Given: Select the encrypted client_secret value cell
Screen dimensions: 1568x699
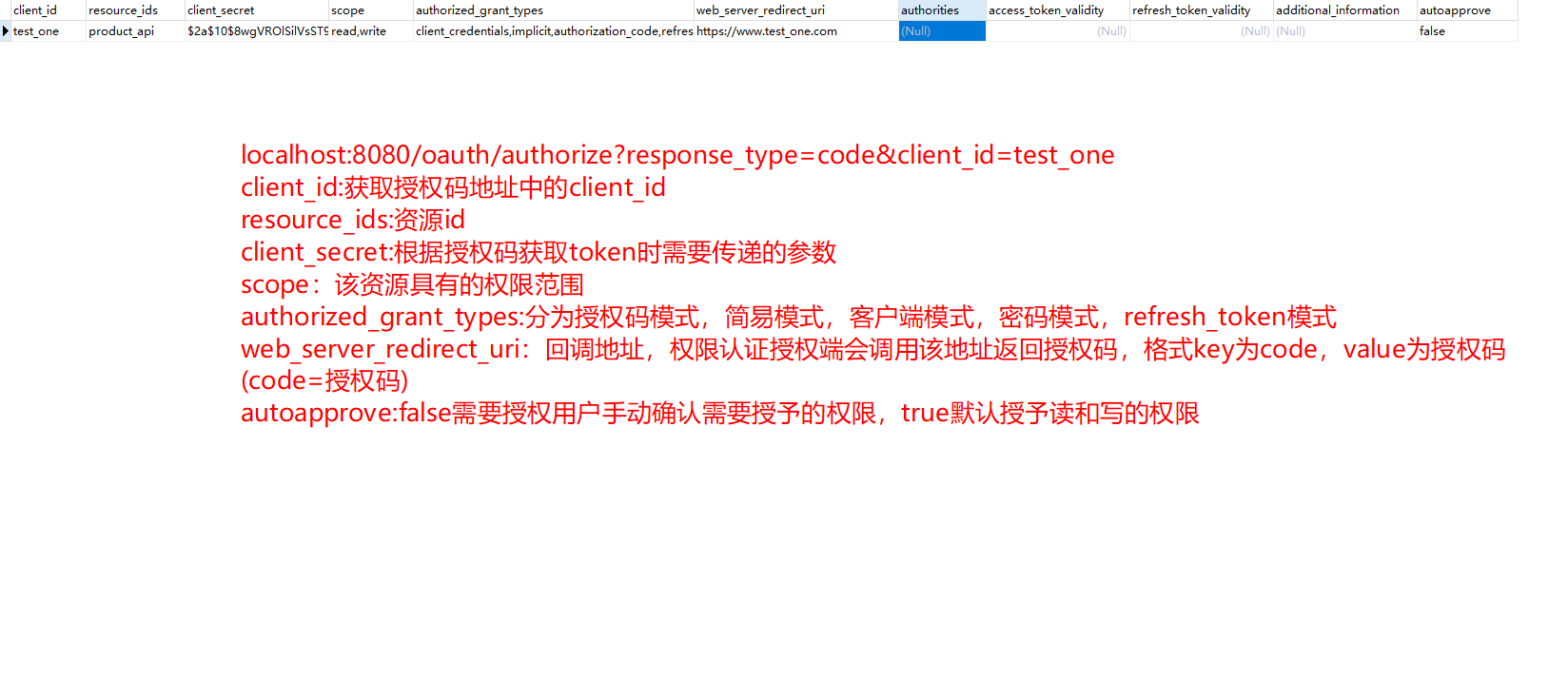Looking at the screenshot, I should pyautogui.click(x=256, y=31).
